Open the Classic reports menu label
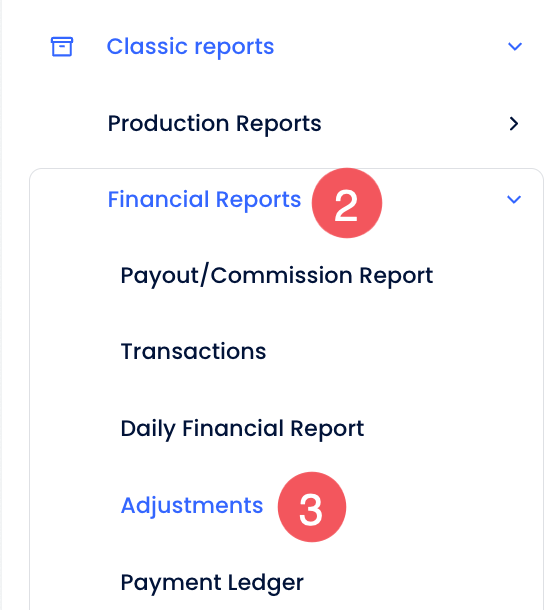Screen dimensions: 560x610 coord(190,47)
